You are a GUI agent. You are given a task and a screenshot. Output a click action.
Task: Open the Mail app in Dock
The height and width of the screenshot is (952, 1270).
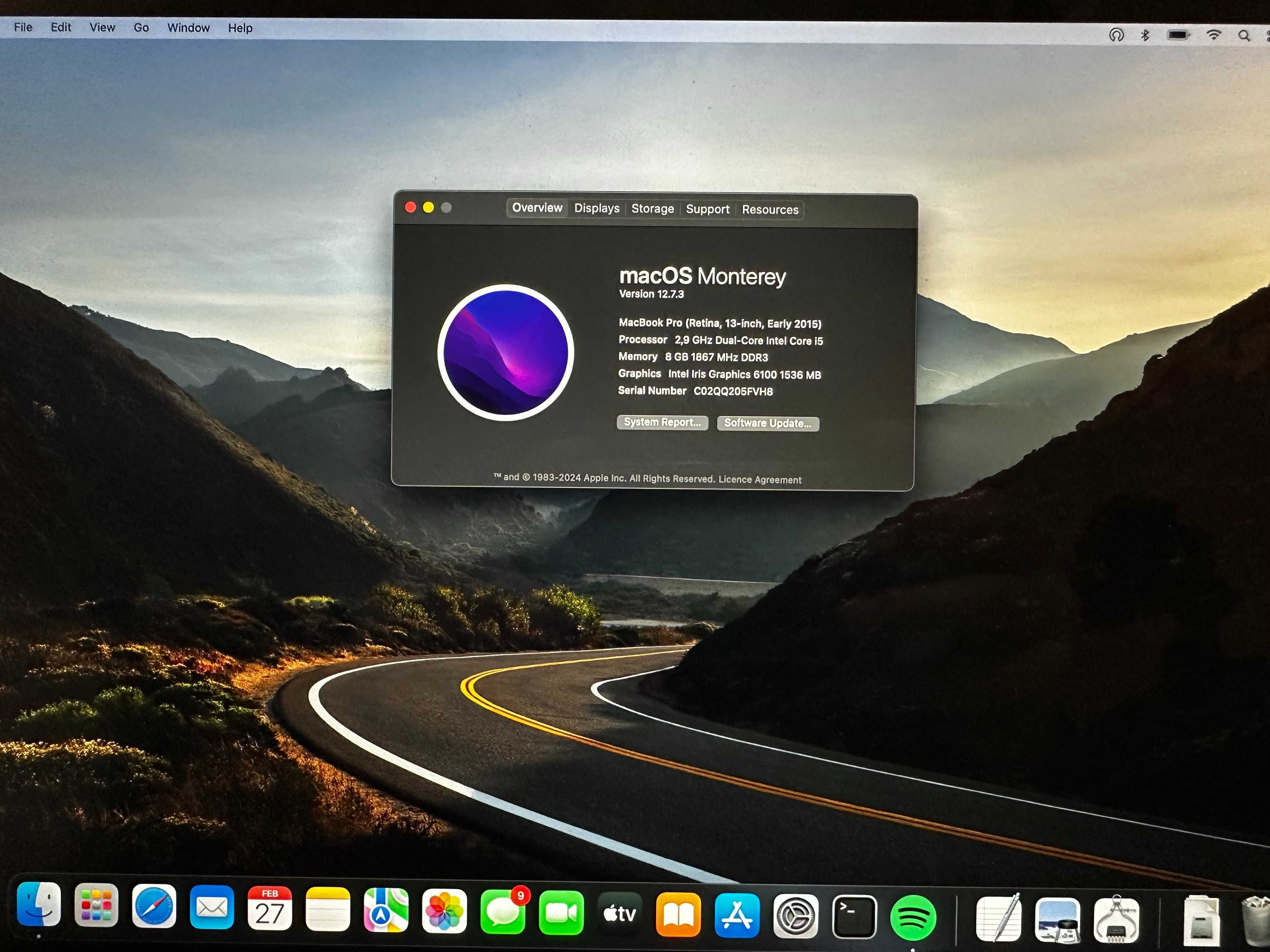(212, 908)
